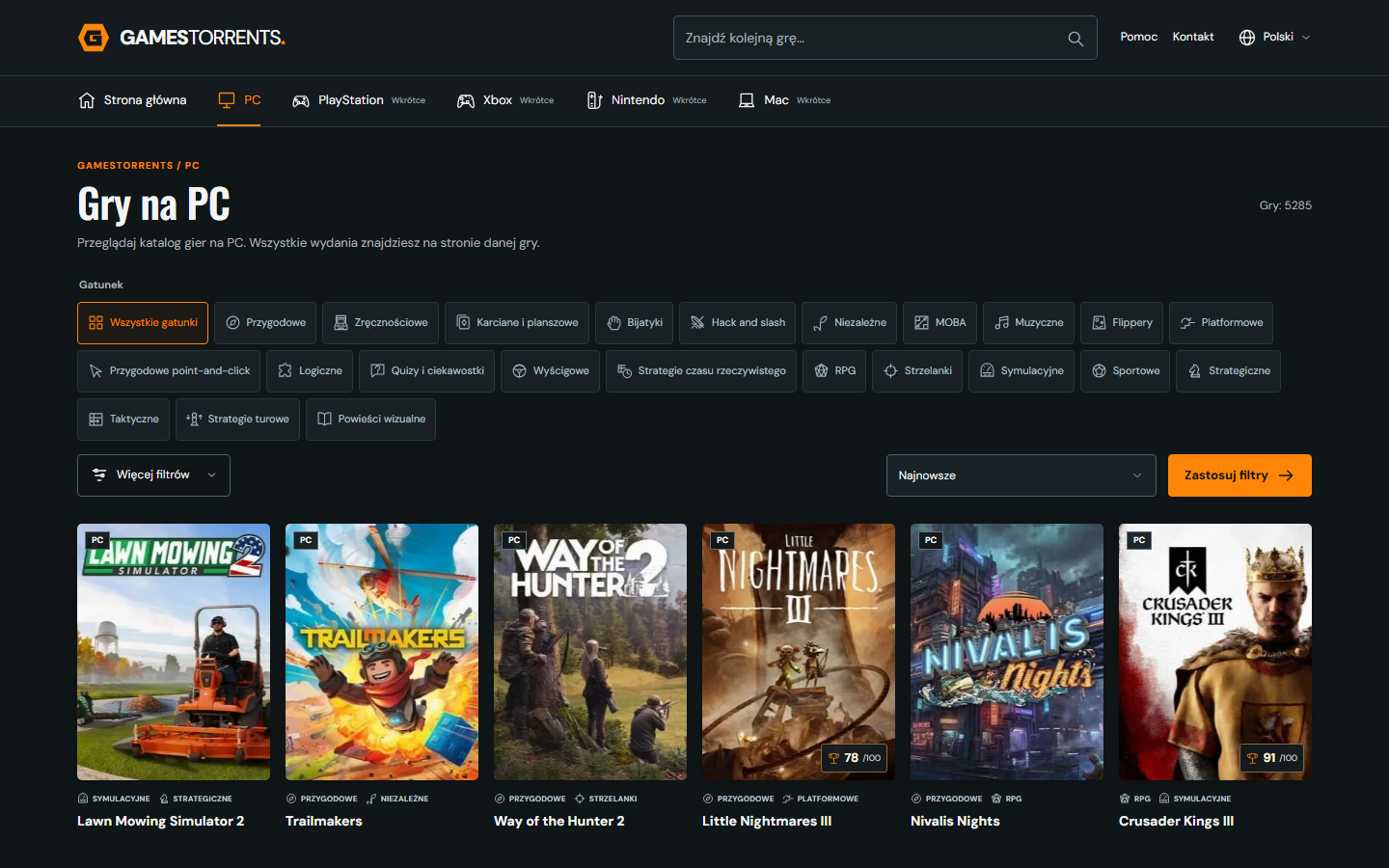
Task: Select the PC platform tab
Action: (x=239, y=100)
